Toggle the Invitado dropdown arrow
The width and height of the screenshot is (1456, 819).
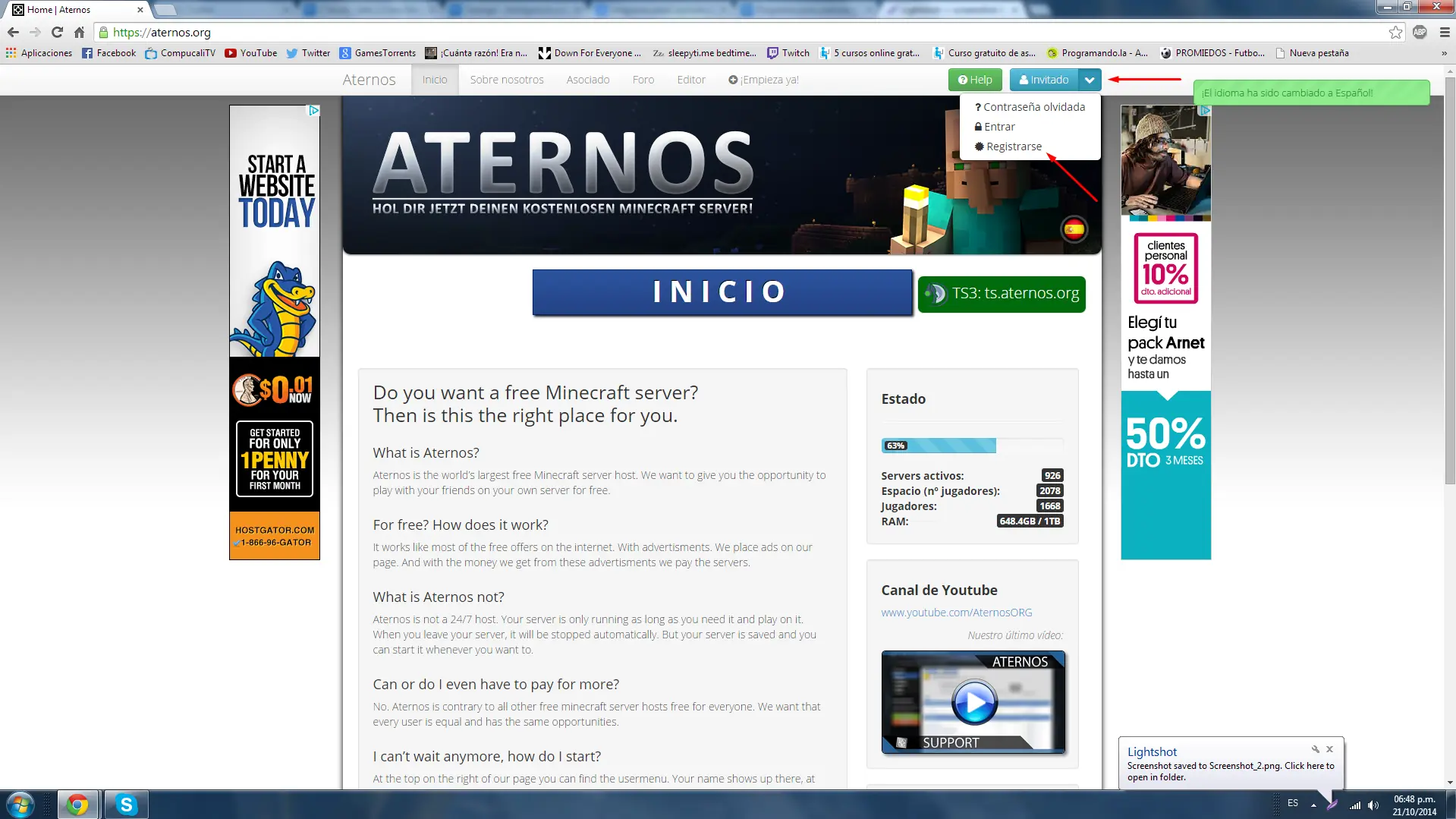click(1090, 80)
